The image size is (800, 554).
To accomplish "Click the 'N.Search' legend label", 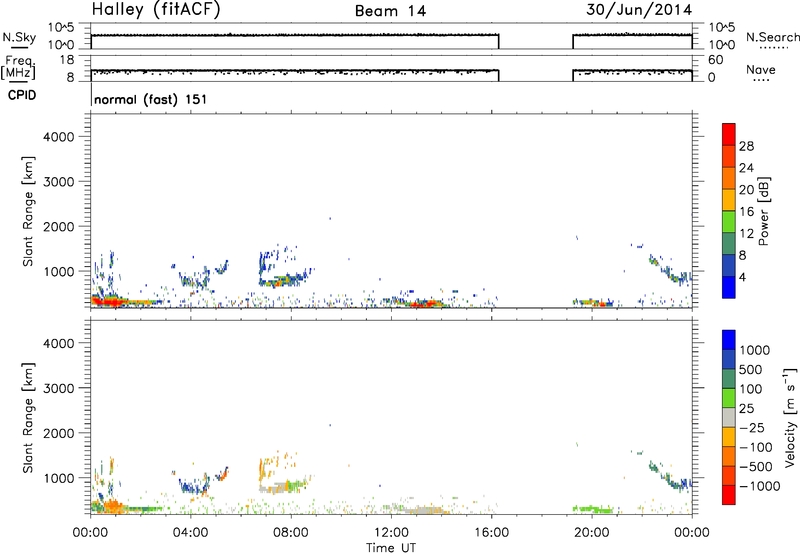I will point(772,37).
